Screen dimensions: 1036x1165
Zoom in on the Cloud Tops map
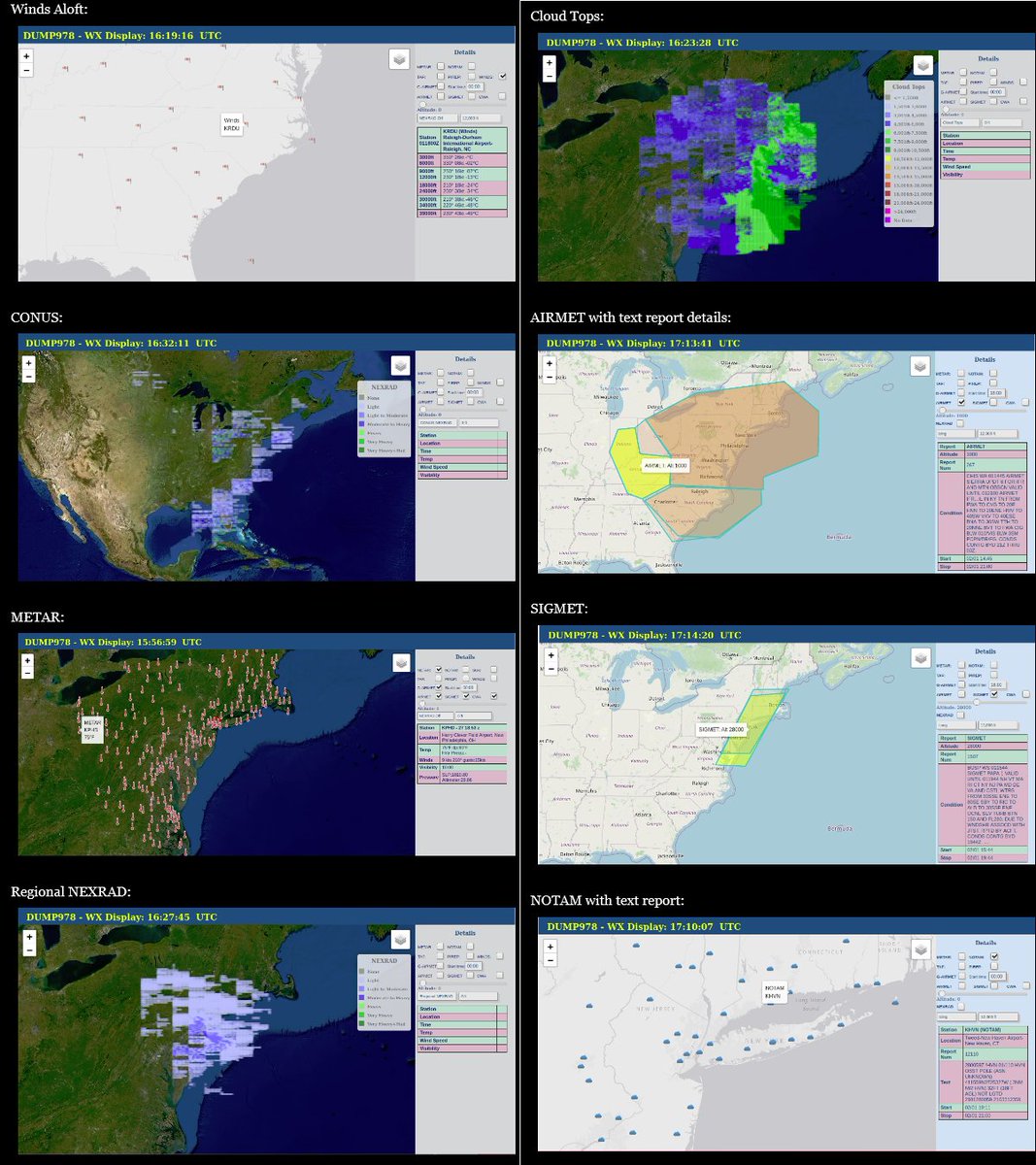[549, 61]
